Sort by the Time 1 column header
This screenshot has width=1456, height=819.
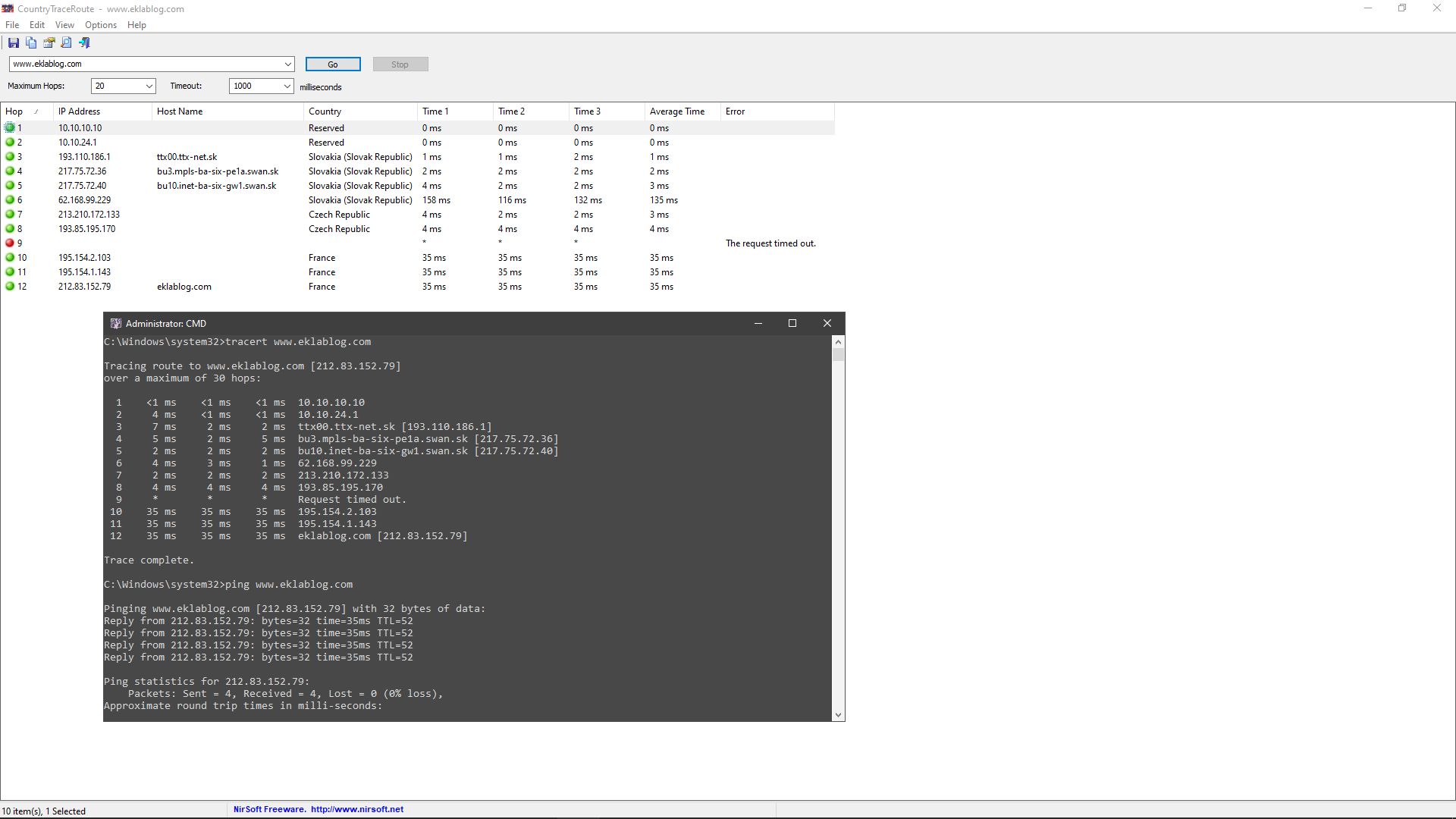click(455, 111)
